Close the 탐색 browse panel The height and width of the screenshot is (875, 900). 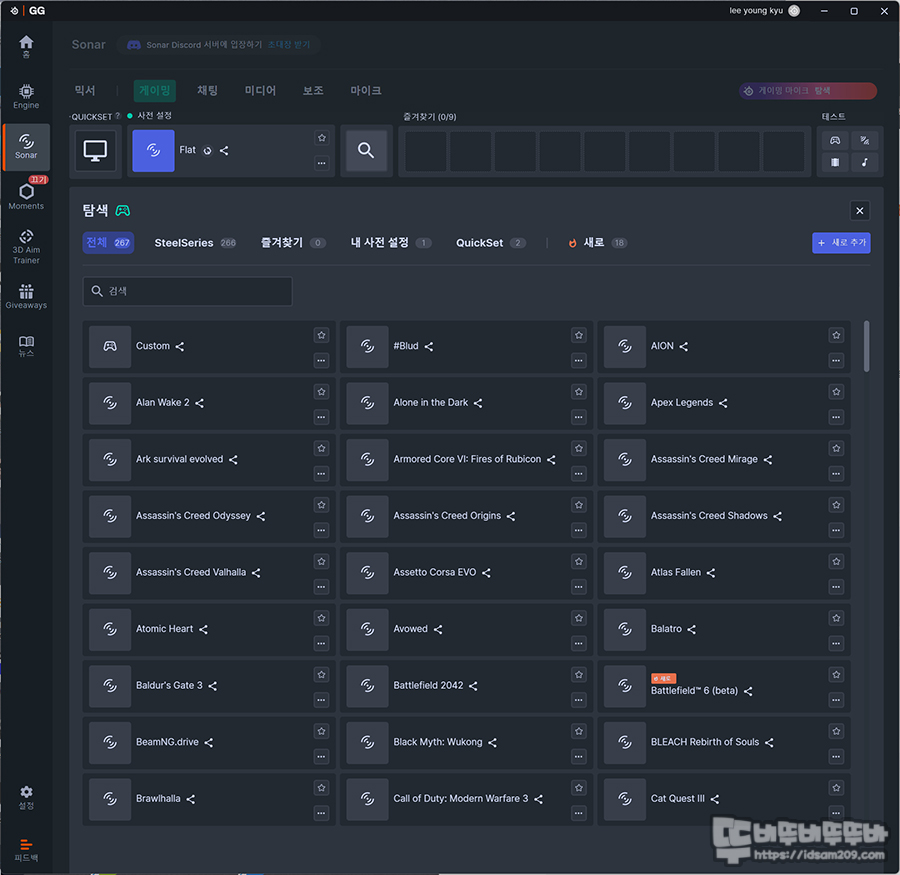click(859, 211)
